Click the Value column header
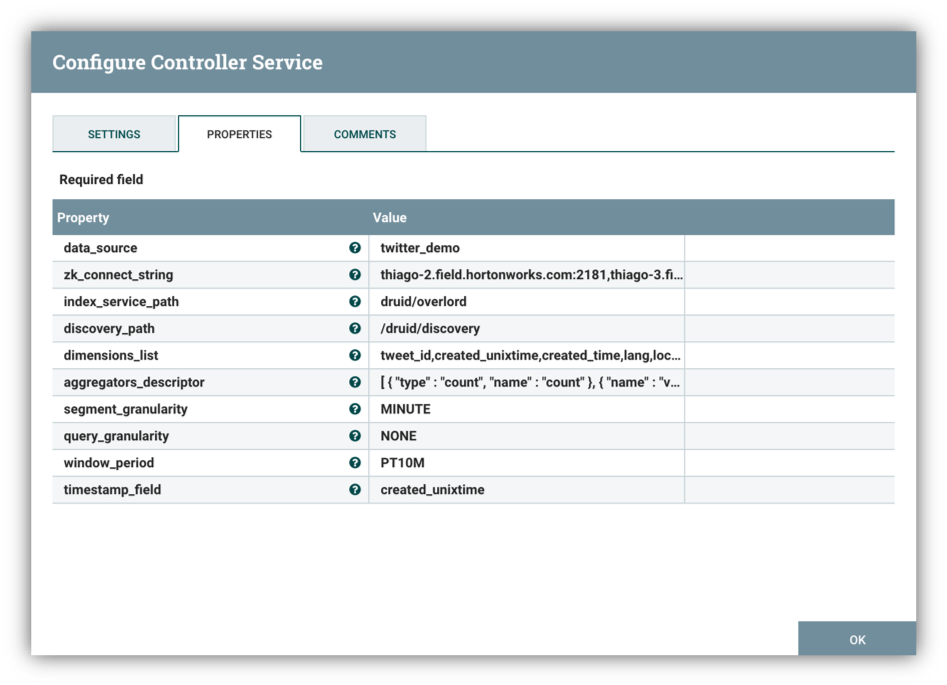Viewport: 947px width, 685px height. (390, 217)
